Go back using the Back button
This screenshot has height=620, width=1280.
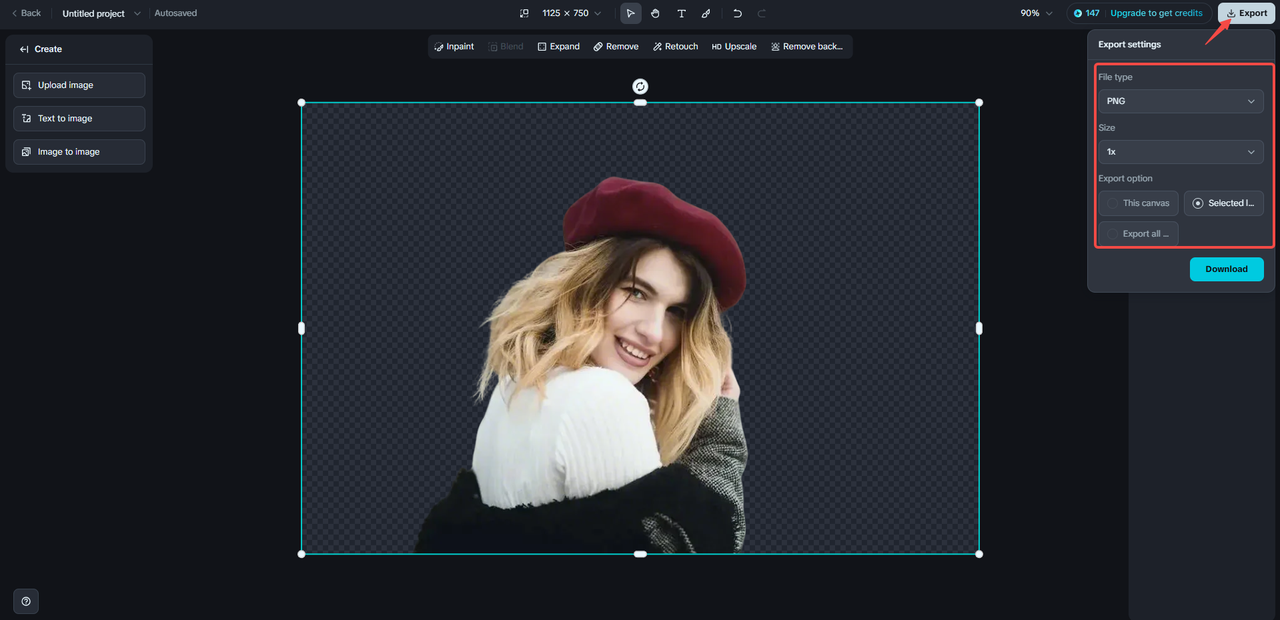26,13
